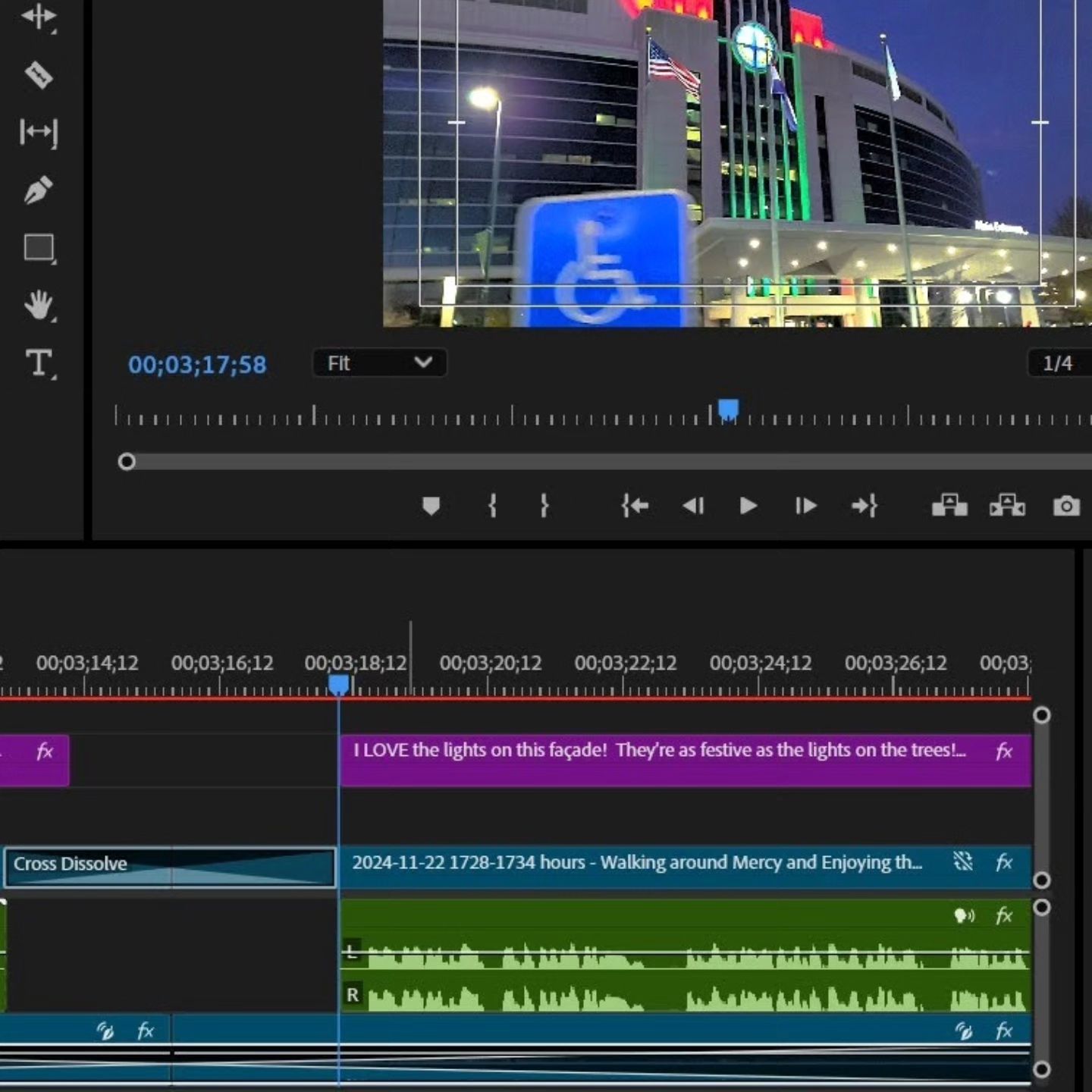
Task: Select the Slip tool
Action: pos(38,132)
